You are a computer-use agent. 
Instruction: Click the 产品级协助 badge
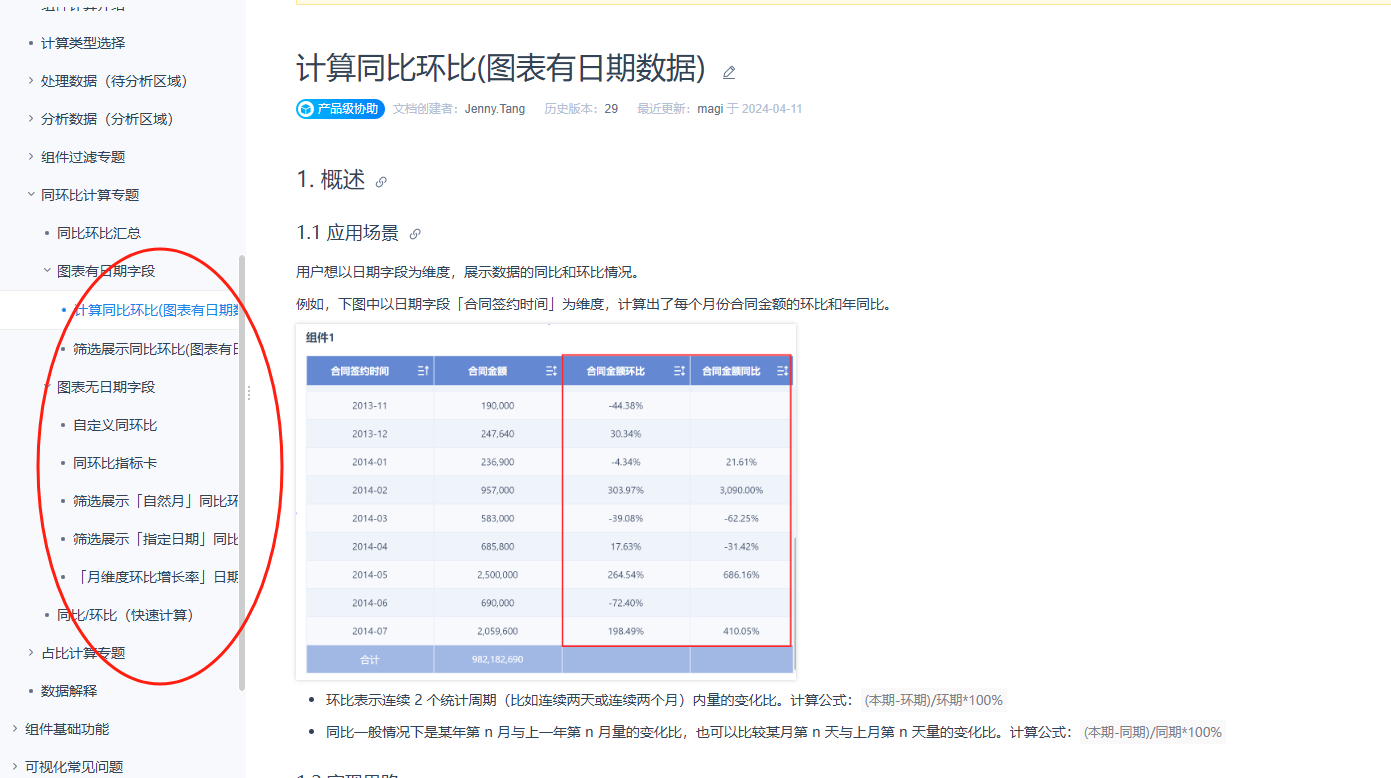(x=340, y=109)
